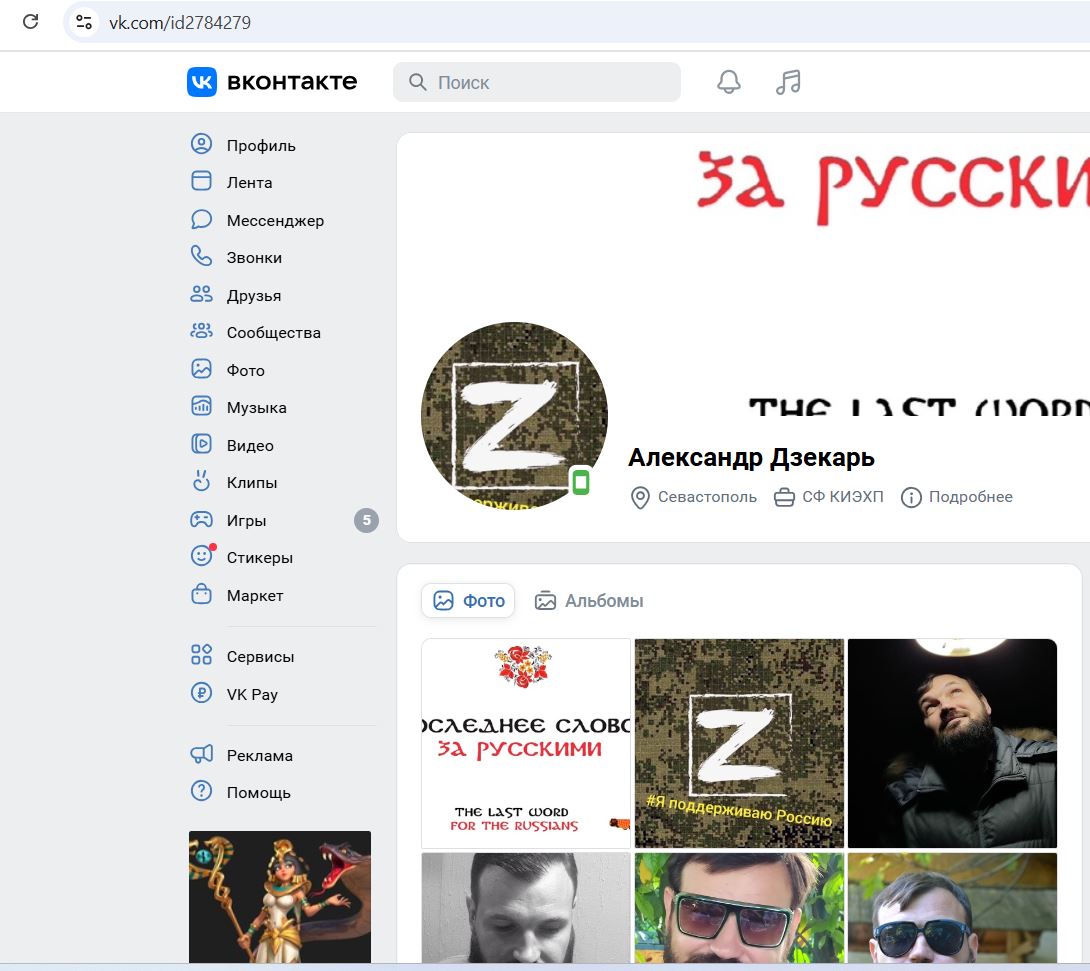Click the VK Pay ruble icon
This screenshot has width=1090, height=971.
(202, 693)
